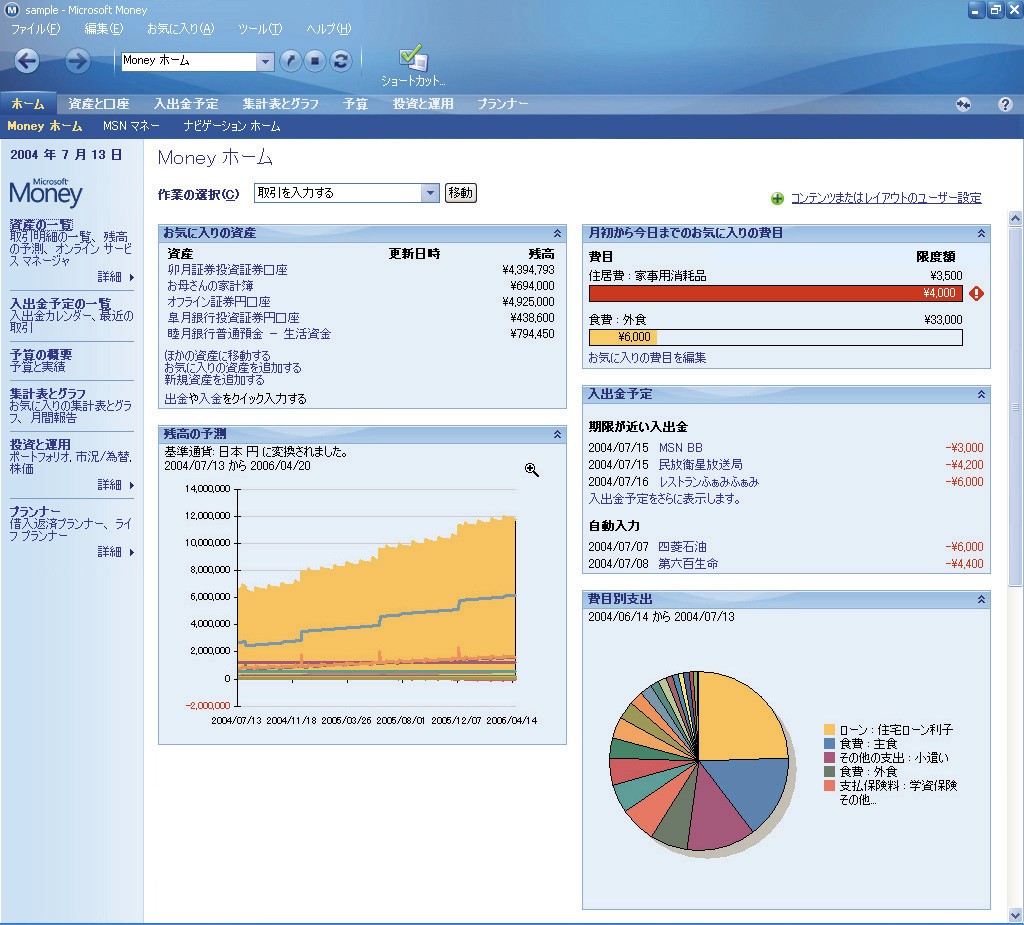The image size is (1024, 925).
Task: Switch to the 集計表とグラフ tab
Action: click(x=281, y=104)
